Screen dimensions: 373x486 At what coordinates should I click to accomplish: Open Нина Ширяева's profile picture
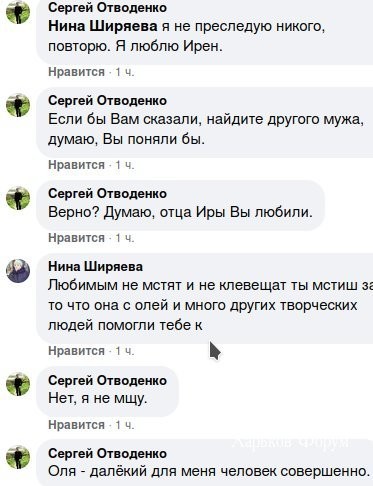pos(18,271)
